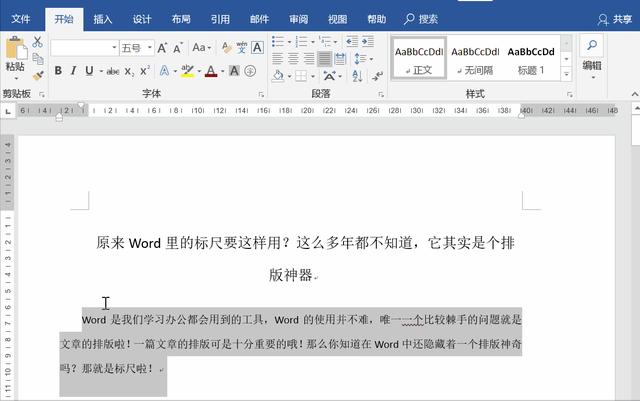Open the phonetic guide (wén) tool
Viewport: 640px width, 401px height.
tap(242, 48)
